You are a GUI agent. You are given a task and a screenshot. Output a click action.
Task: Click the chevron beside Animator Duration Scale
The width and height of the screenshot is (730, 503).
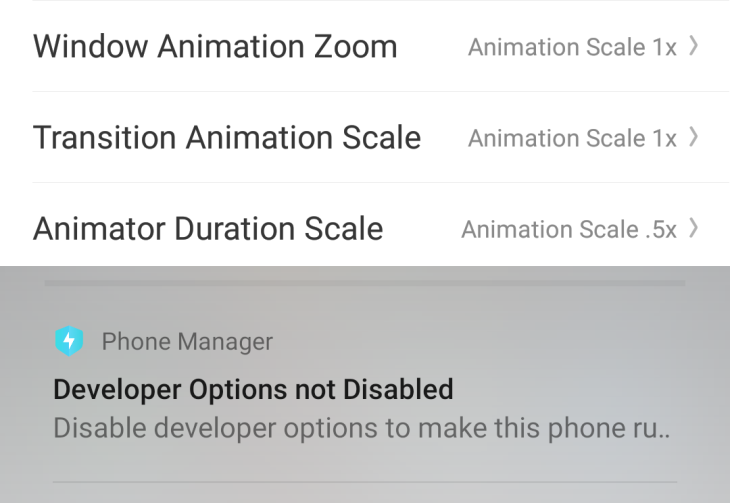pos(694,229)
